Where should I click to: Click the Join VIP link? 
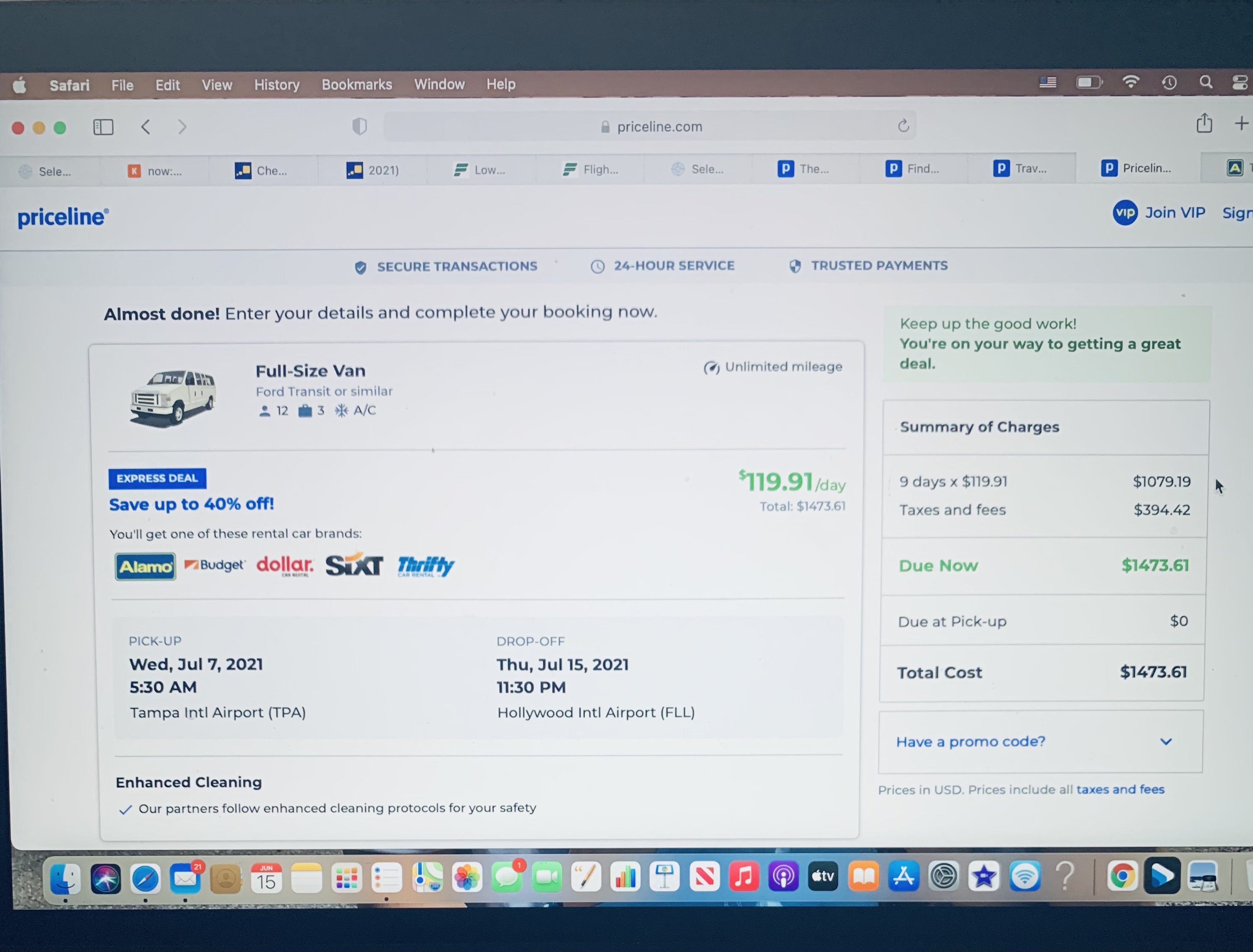pyautogui.click(x=1174, y=213)
